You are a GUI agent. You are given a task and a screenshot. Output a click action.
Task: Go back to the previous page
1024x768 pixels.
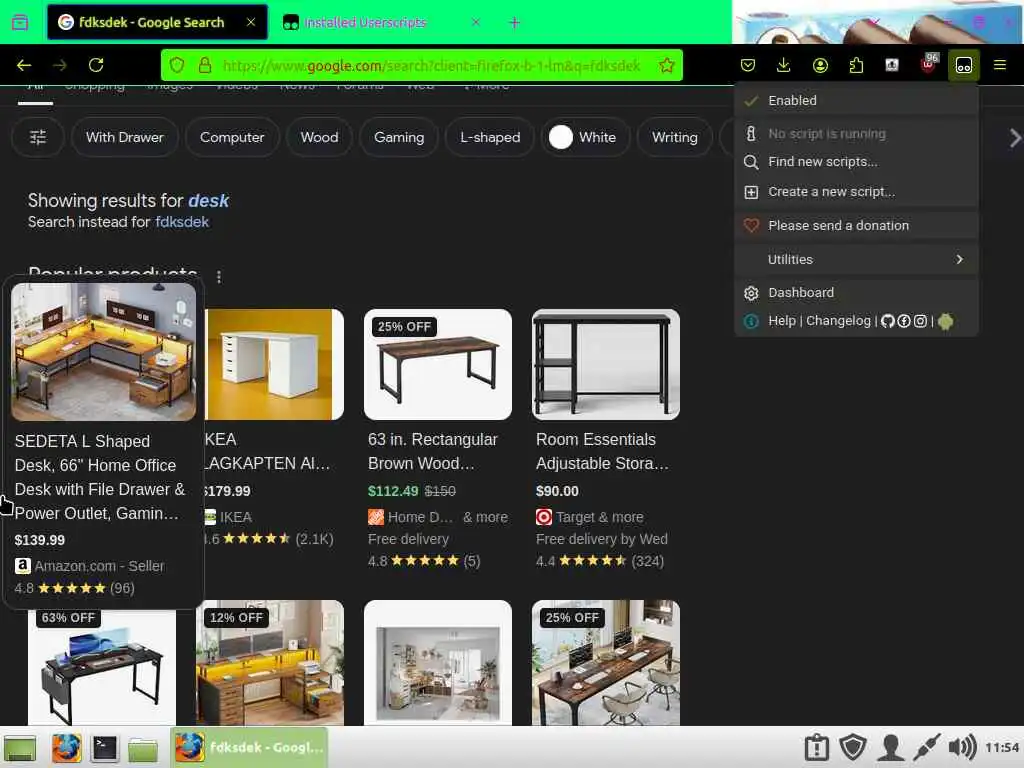[x=24, y=65]
